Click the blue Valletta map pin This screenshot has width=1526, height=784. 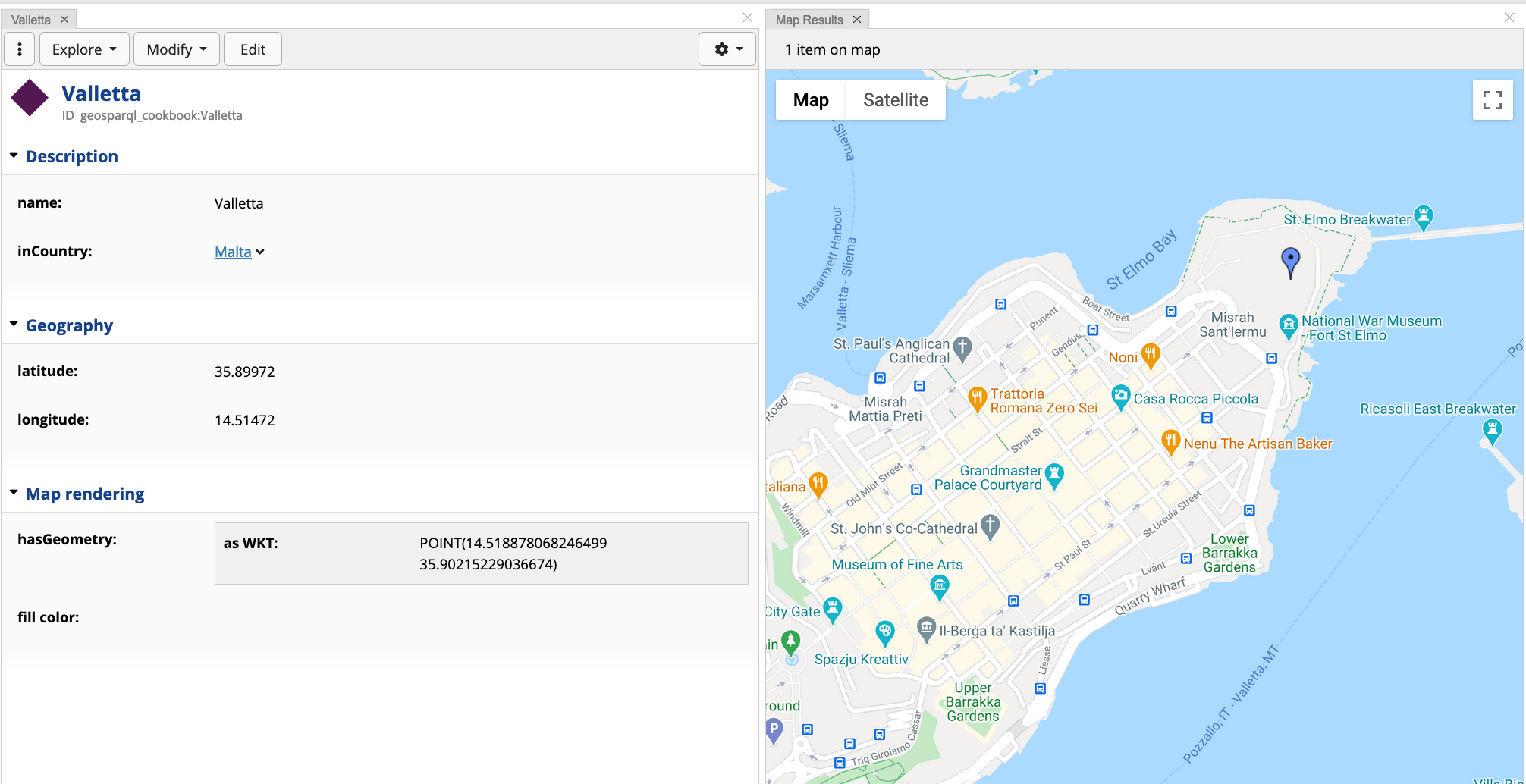pos(1289,261)
